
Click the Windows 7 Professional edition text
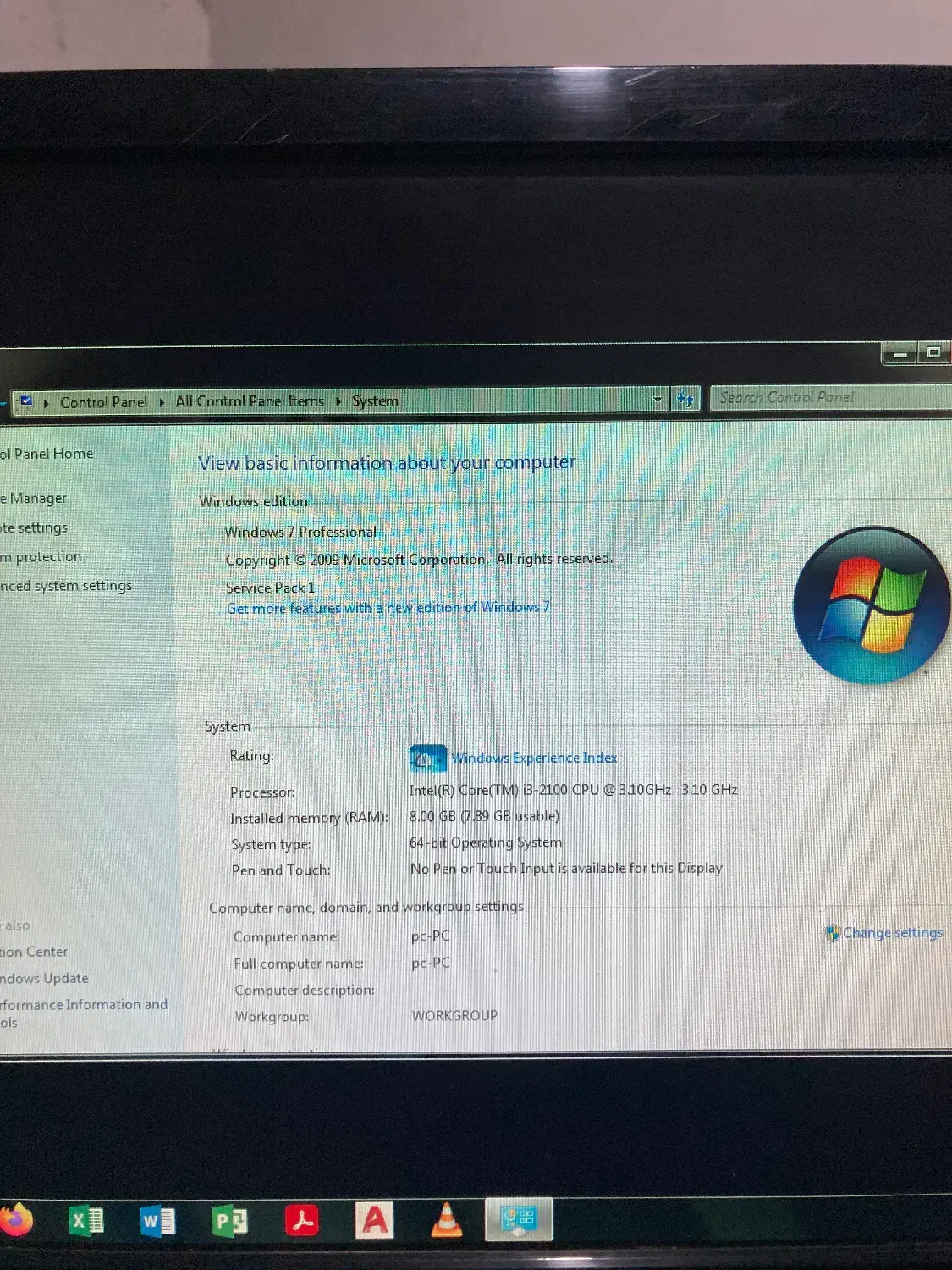click(x=301, y=532)
